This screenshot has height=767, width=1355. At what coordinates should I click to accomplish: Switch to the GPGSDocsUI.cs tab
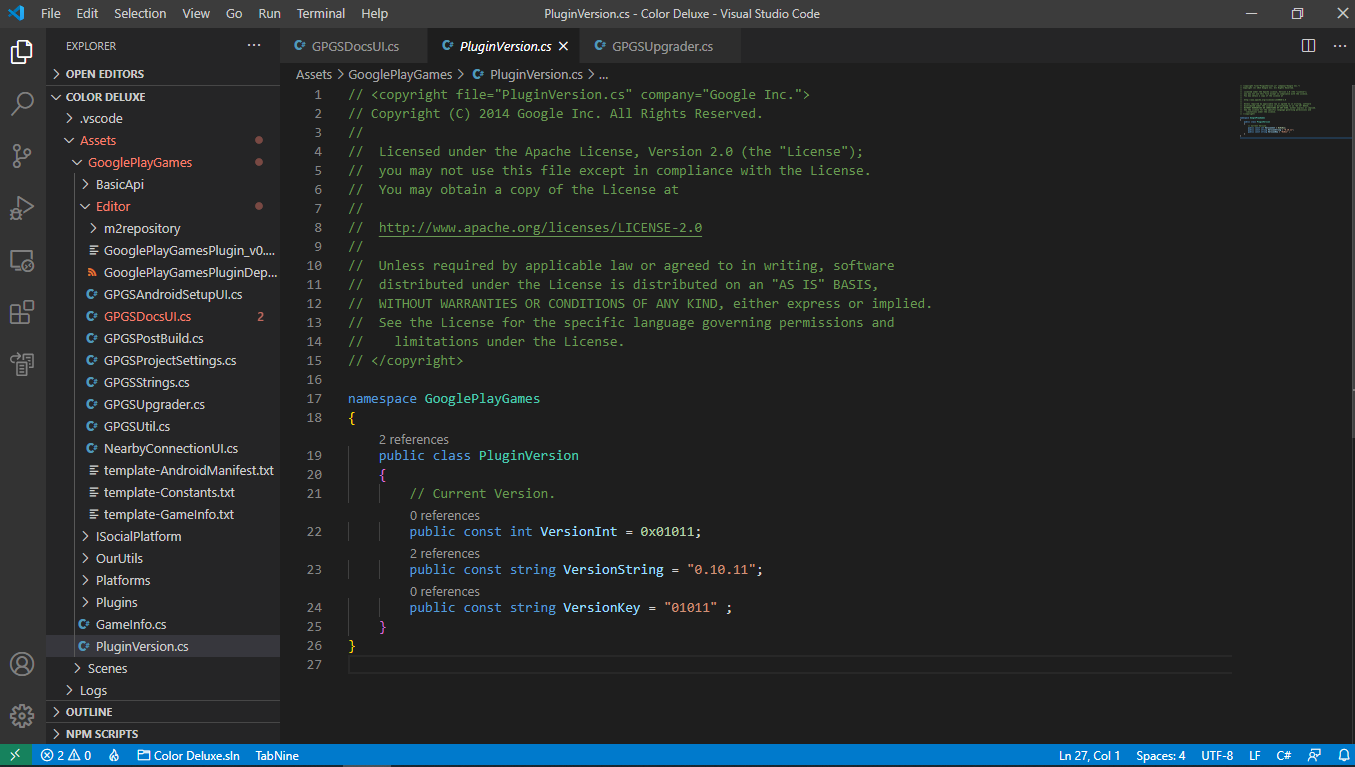click(354, 46)
